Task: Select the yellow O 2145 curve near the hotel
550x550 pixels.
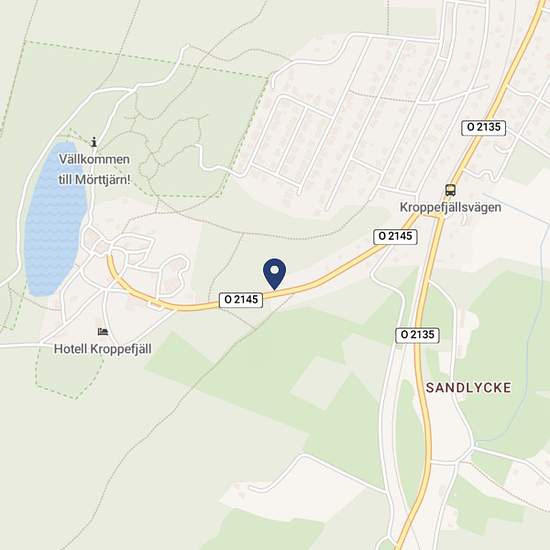Action: point(133,292)
